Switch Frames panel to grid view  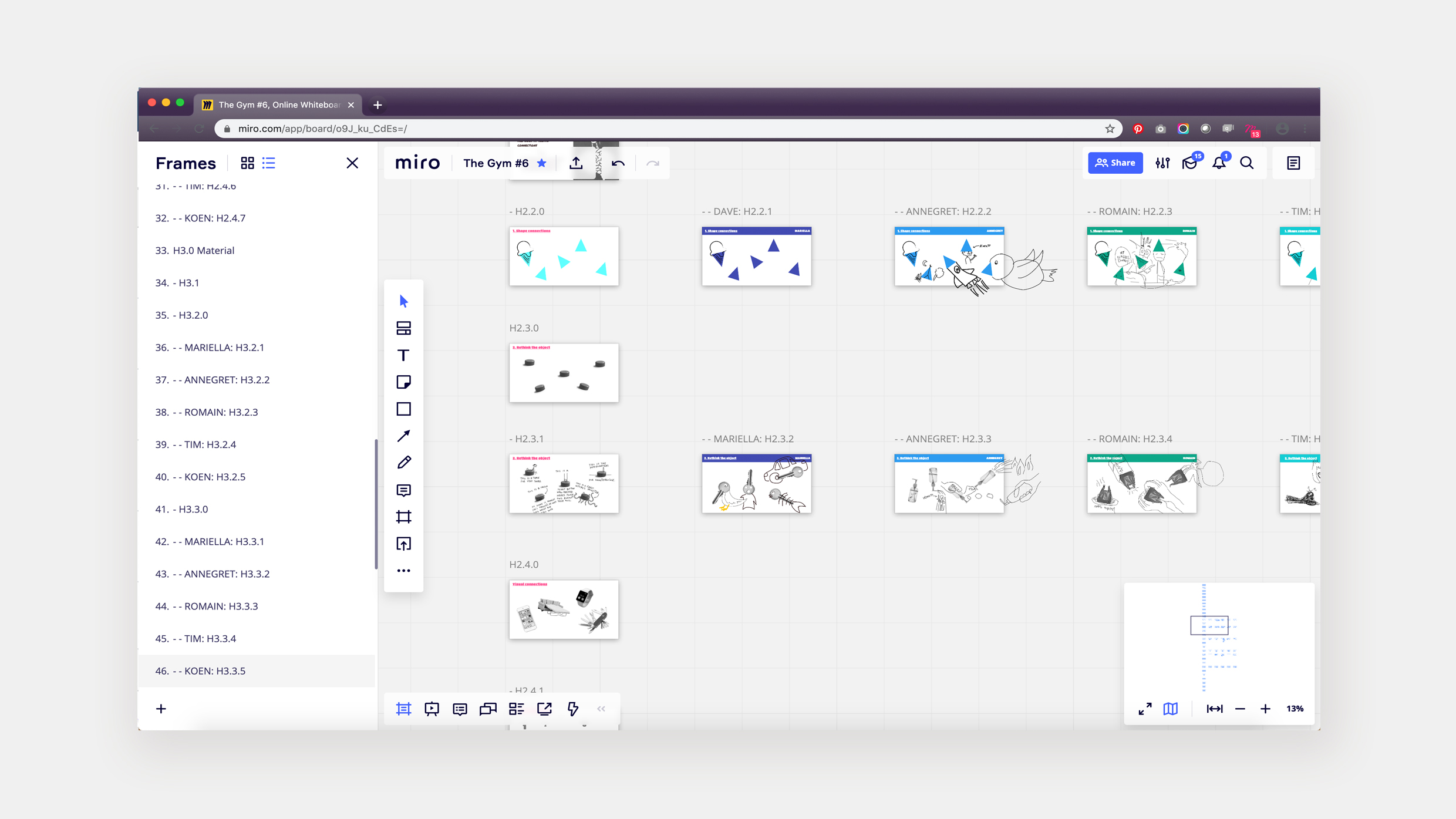point(247,163)
